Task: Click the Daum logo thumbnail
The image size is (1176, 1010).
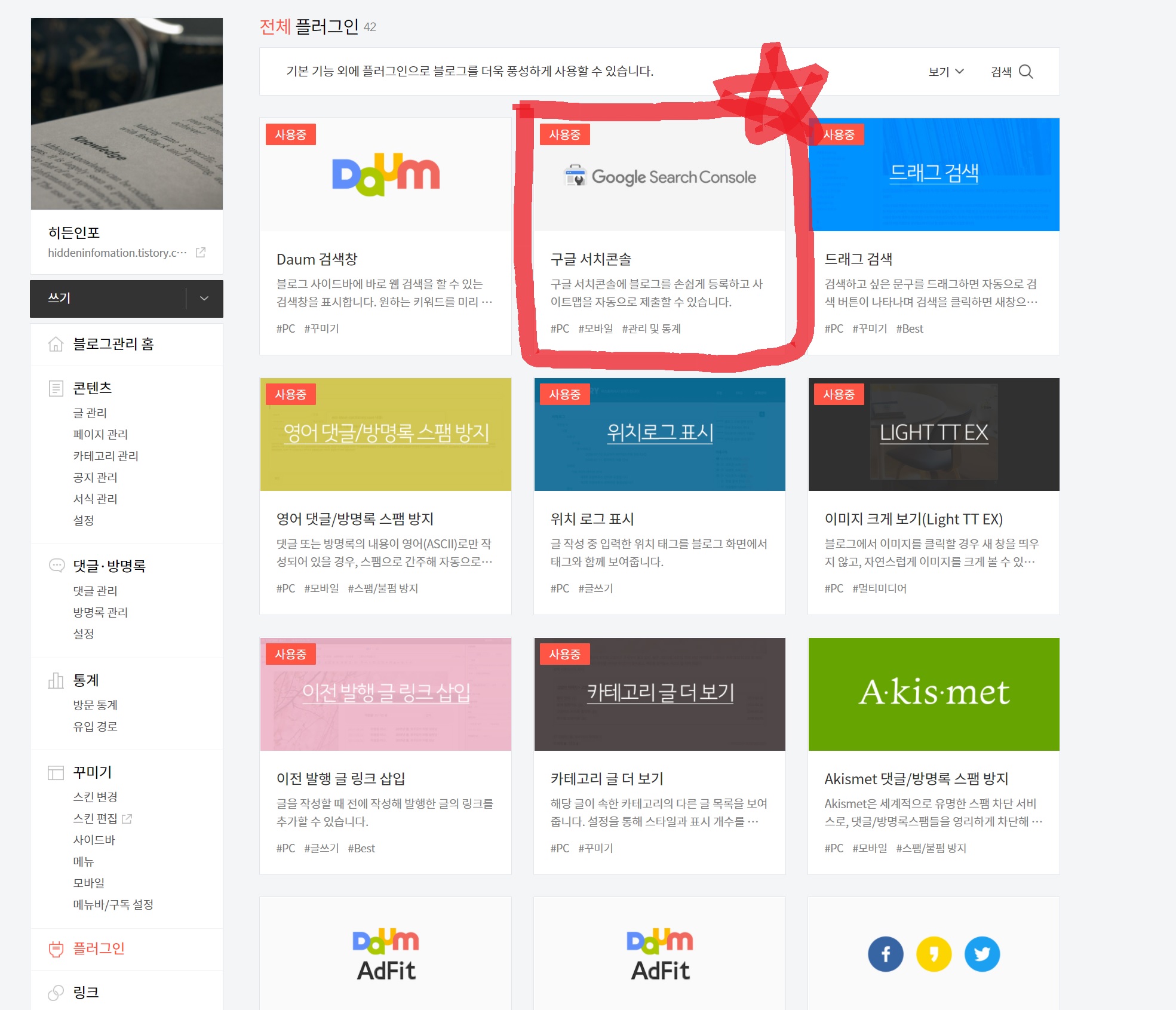Action: click(x=386, y=174)
